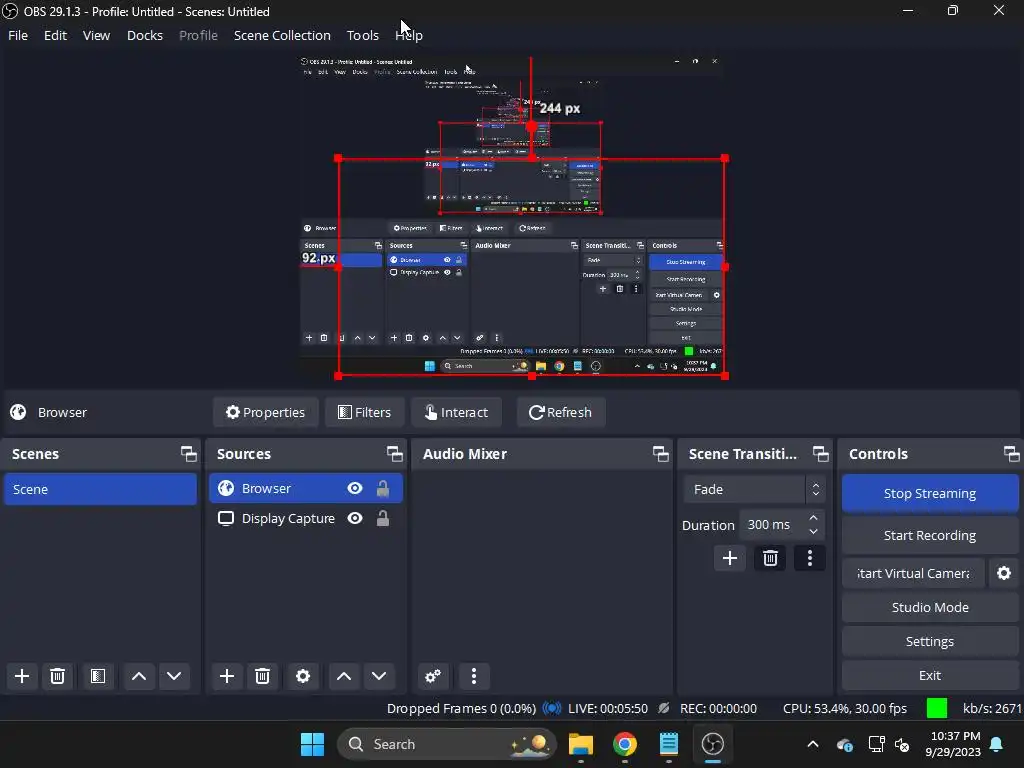The image size is (1024, 768).
Task: Open virtual camera settings gear
Action: [x=1004, y=573]
